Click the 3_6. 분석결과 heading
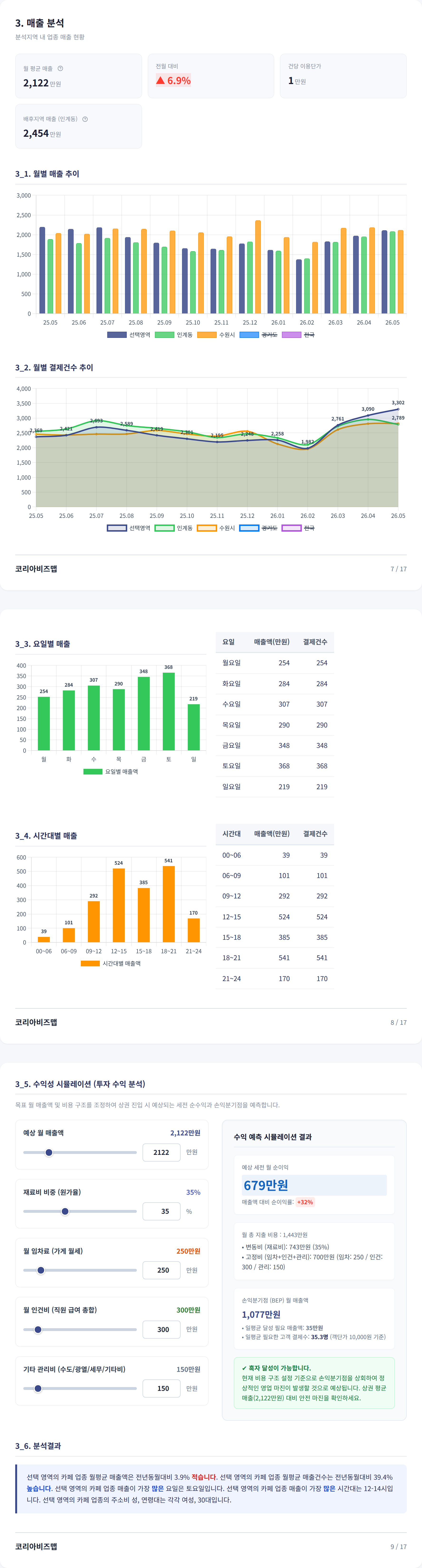The width and height of the screenshot is (422, 1568). (x=38, y=1446)
